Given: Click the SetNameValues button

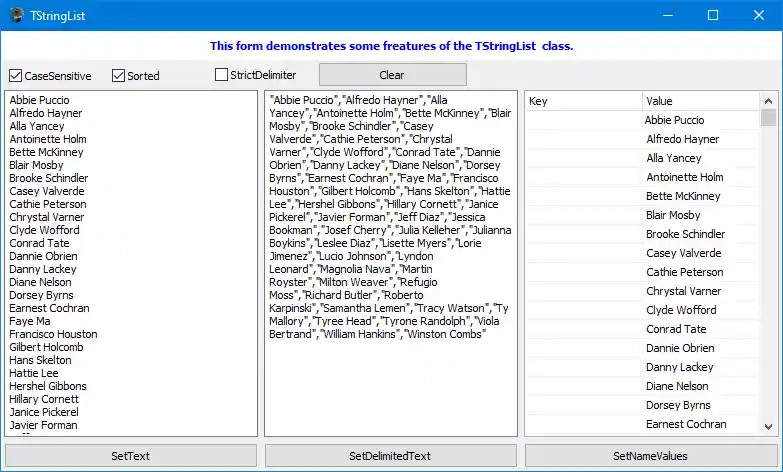Looking at the screenshot, I should click(651, 456).
